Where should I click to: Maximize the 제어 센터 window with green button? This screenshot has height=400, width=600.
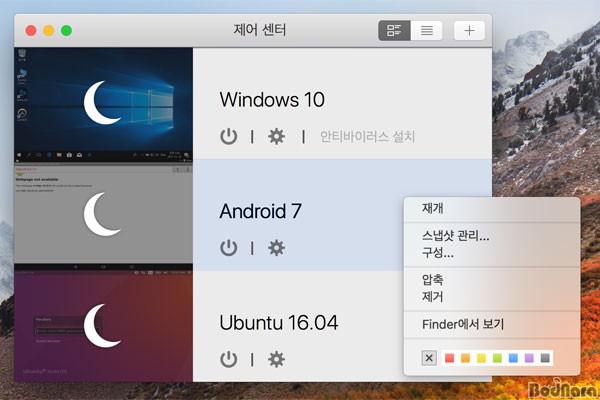click(x=67, y=30)
